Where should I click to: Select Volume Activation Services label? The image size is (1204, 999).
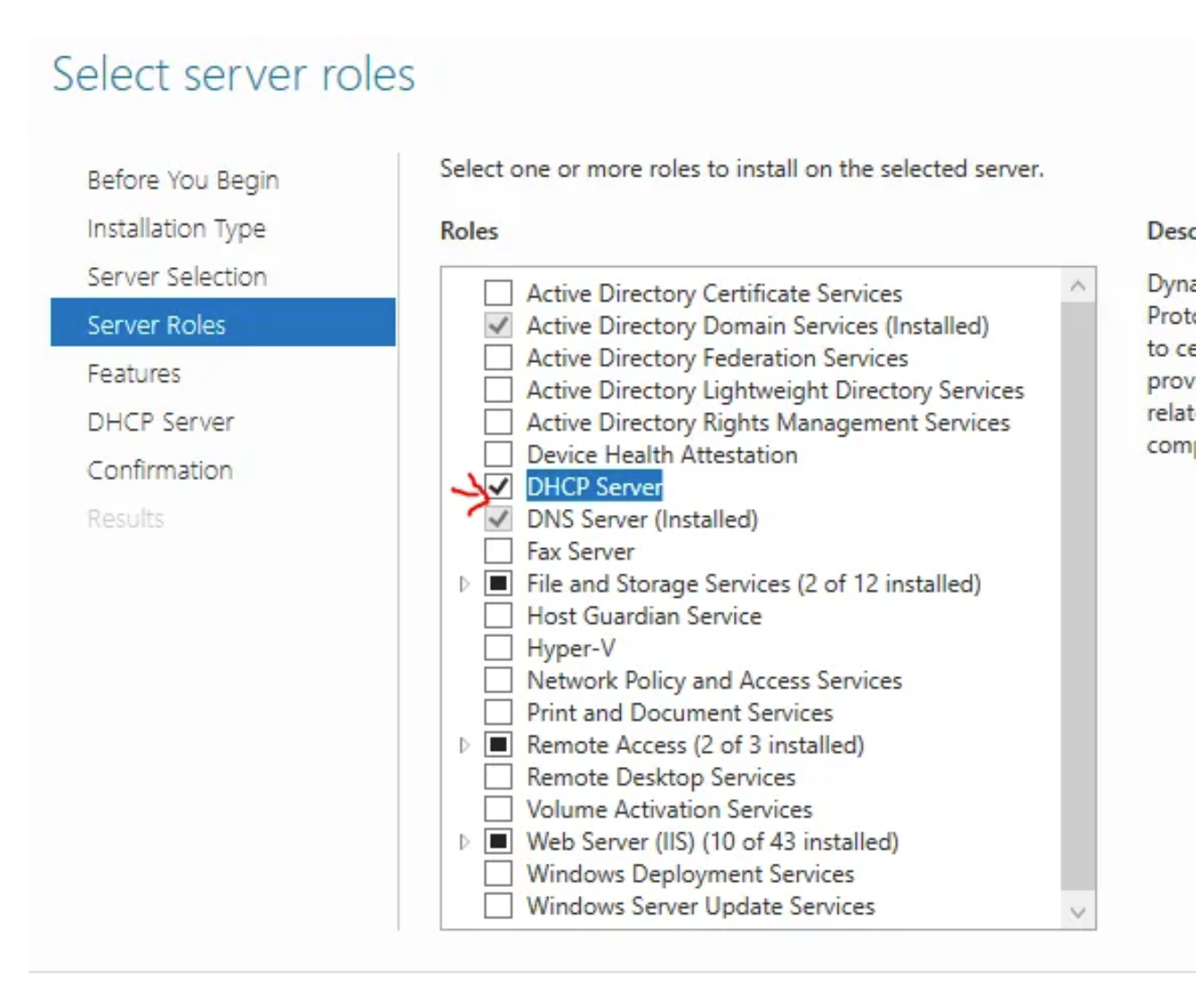669,810
